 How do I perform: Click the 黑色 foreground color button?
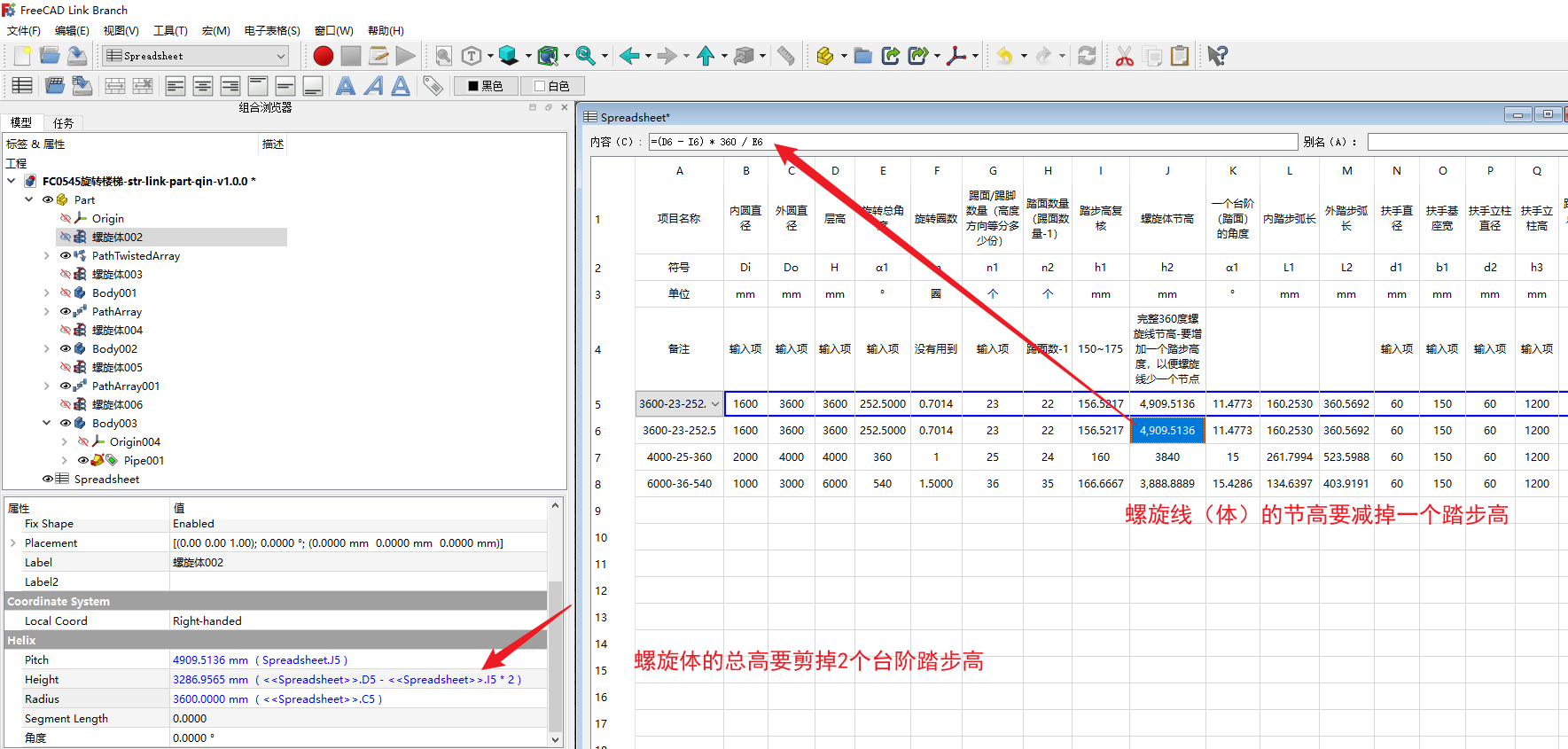(x=486, y=86)
